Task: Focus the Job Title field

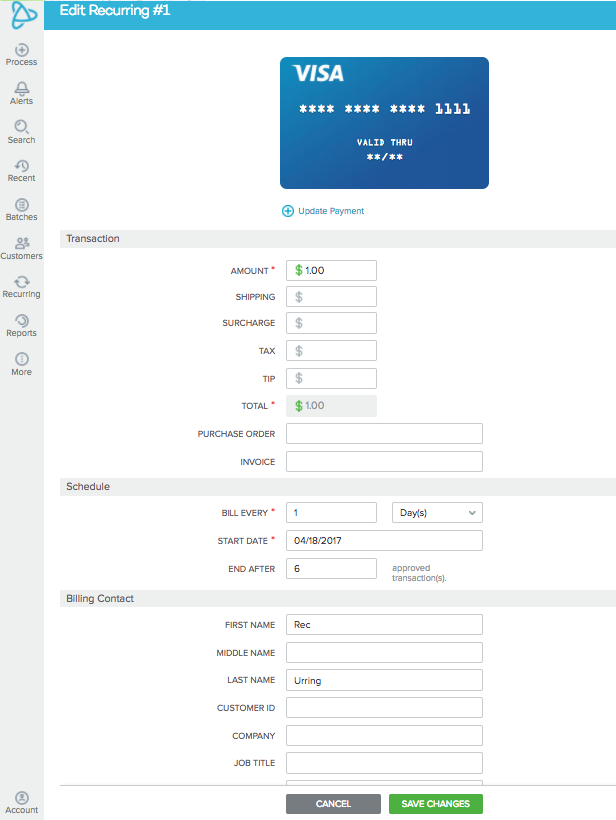Action: pos(384,763)
